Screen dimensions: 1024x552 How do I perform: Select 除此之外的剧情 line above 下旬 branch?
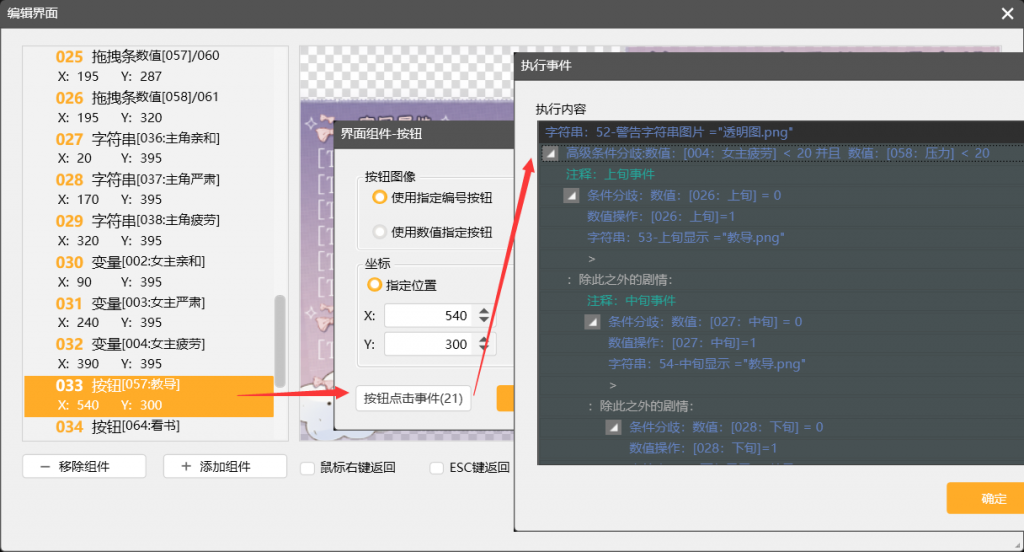click(x=780, y=406)
